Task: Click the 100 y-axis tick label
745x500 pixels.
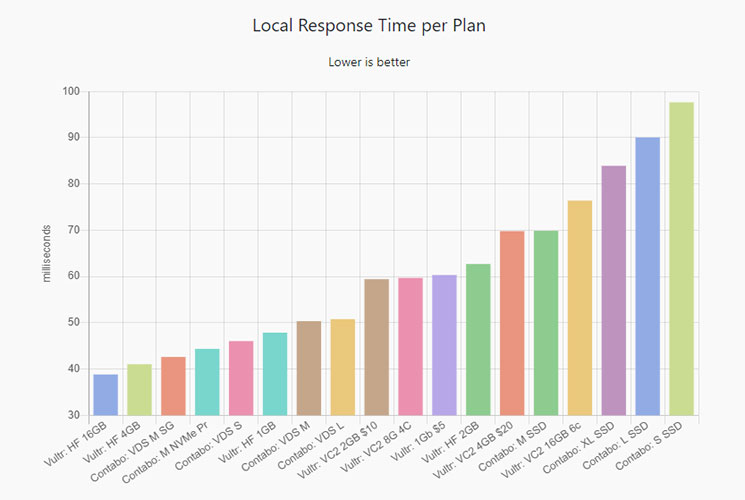Action: [71, 91]
